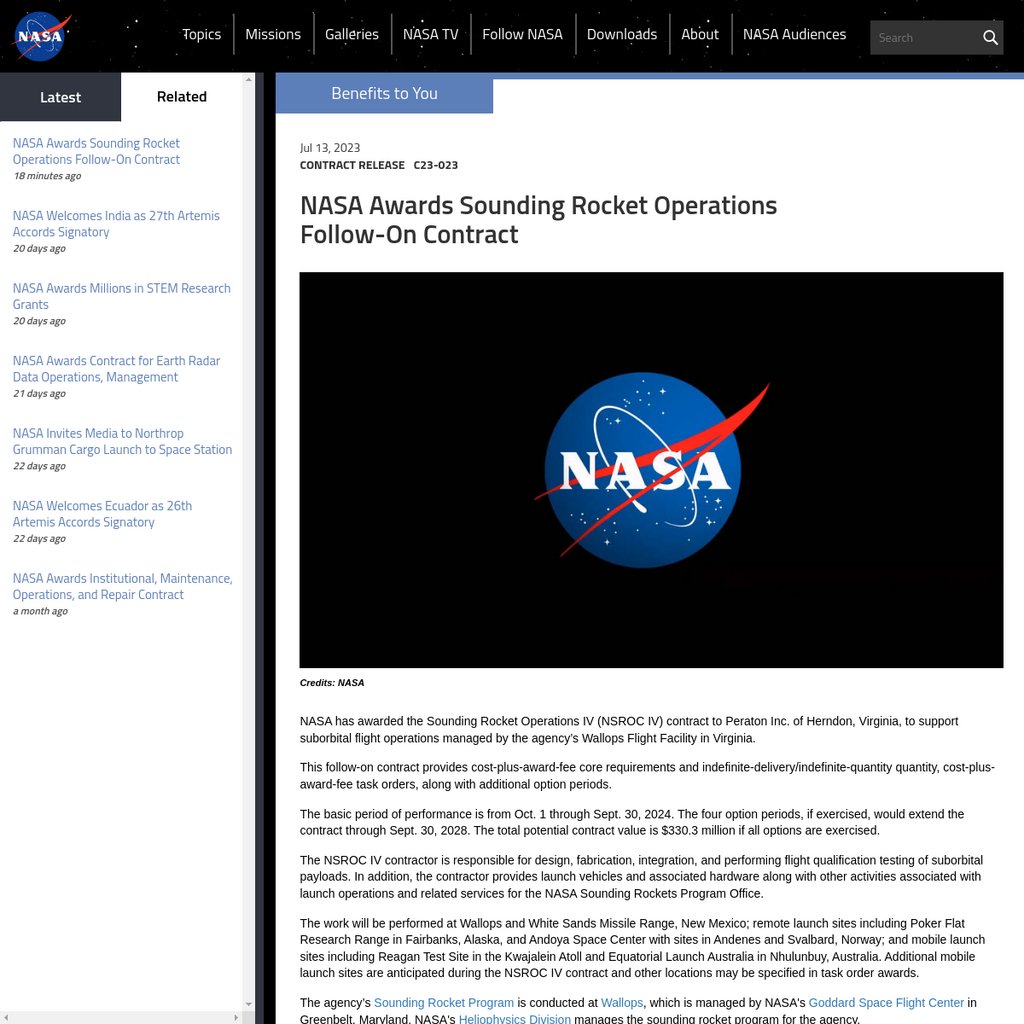Click the 'a month ago' timestamp
Image resolution: width=1024 pixels, height=1024 pixels.
(x=40, y=611)
